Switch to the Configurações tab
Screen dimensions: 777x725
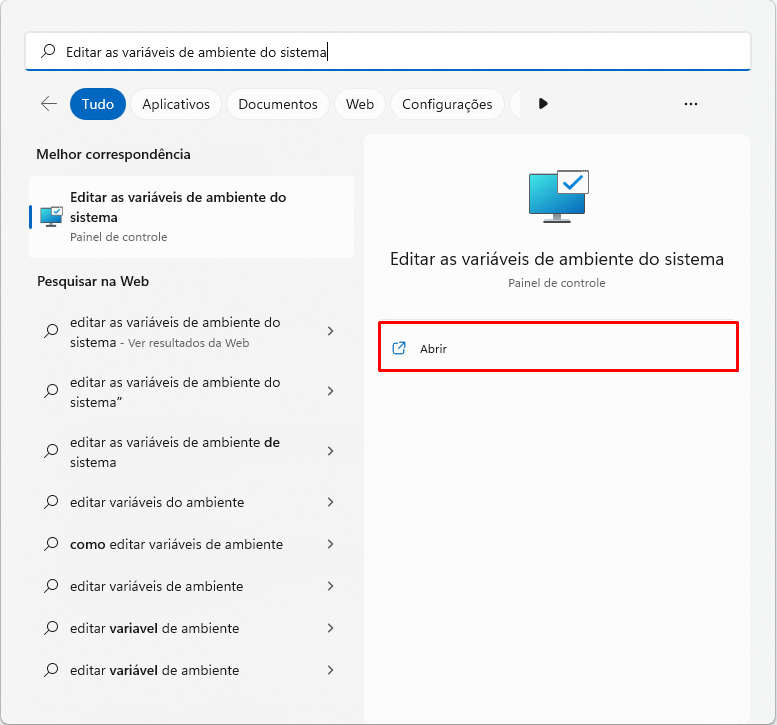click(447, 104)
